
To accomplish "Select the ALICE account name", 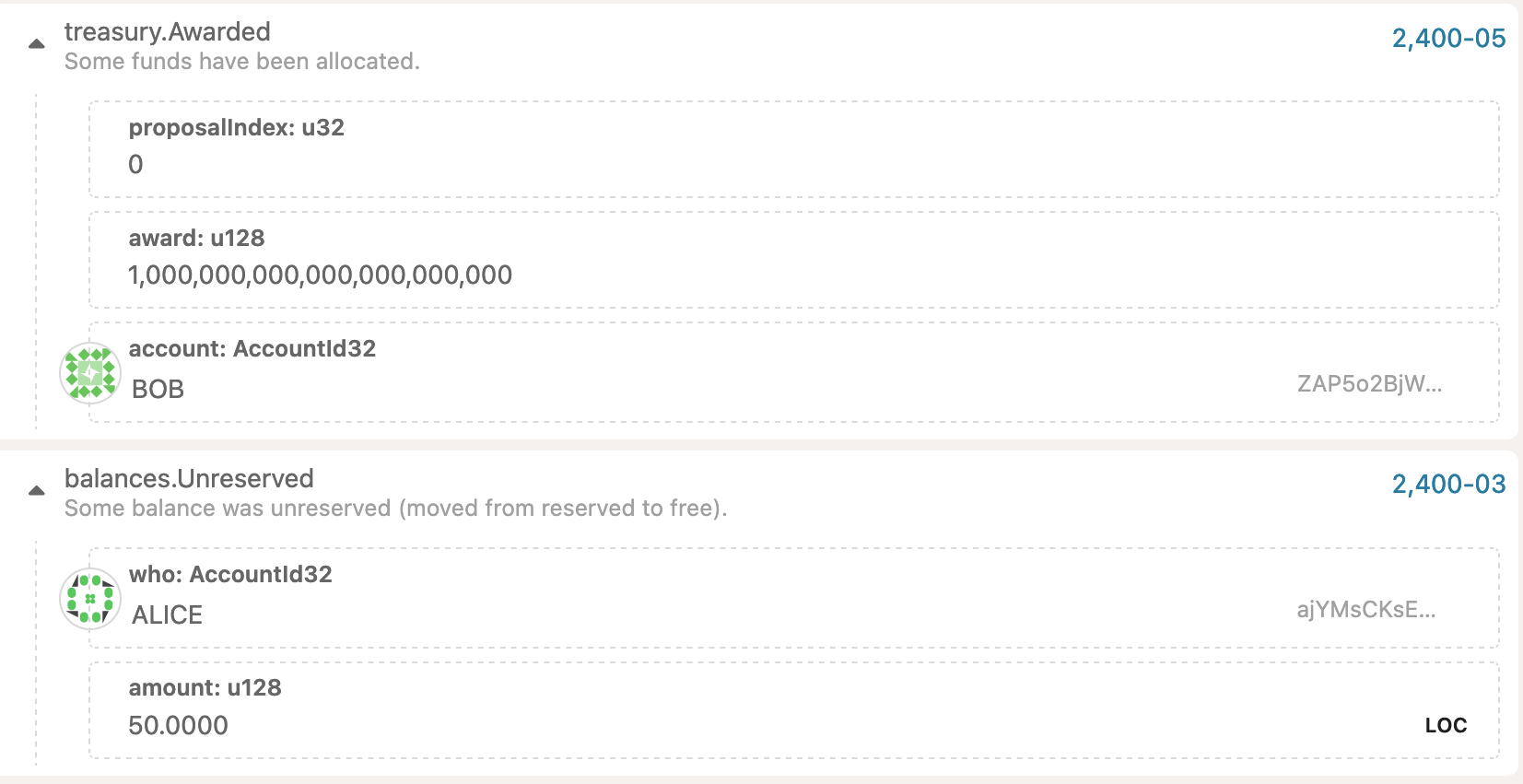I will pyautogui.click(x=167, y=615).
